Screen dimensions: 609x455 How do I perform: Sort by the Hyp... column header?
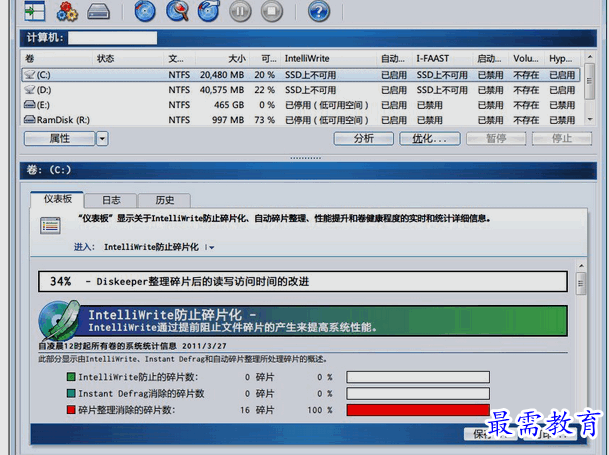click(x=562, y=59)
